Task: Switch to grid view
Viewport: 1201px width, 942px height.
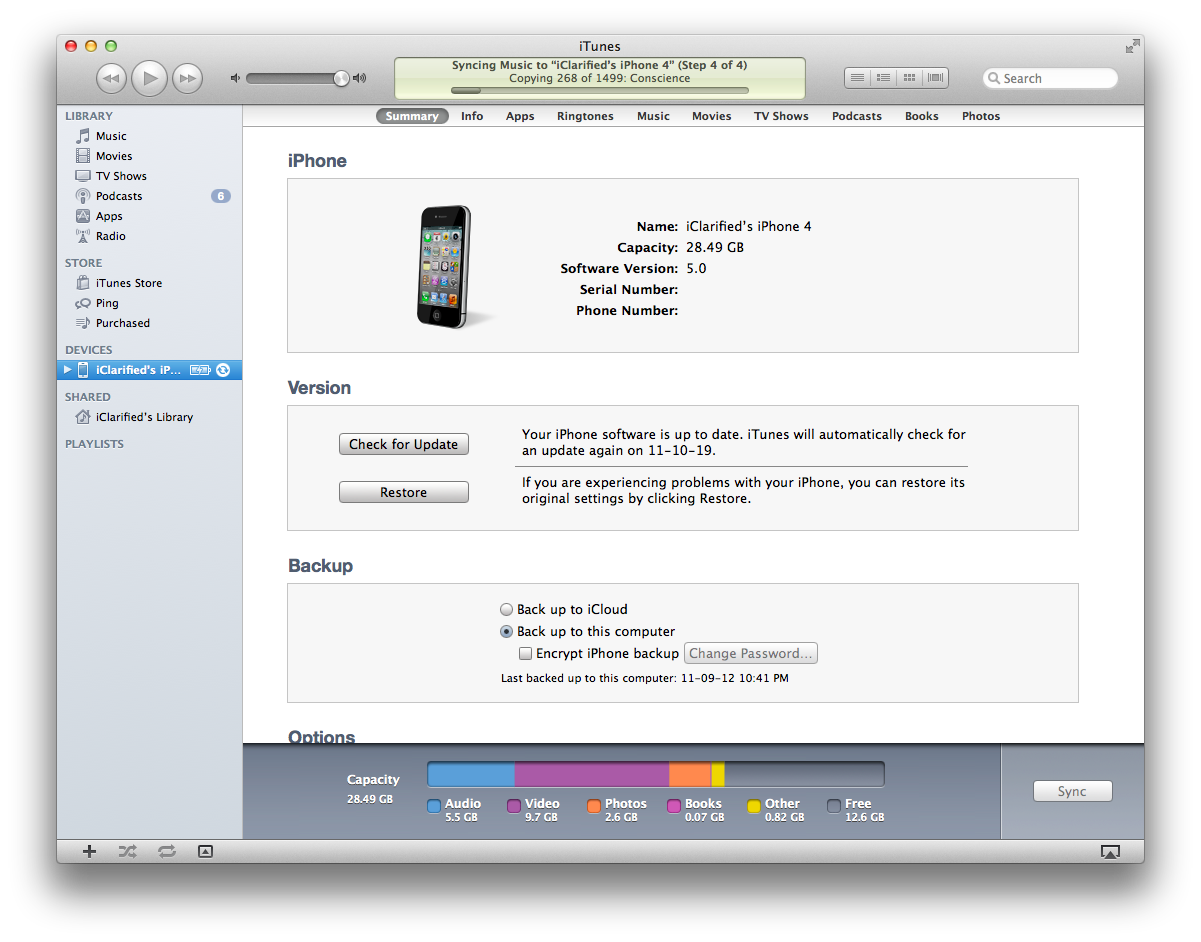Action: pyautogui.click(x=909, y=78)
